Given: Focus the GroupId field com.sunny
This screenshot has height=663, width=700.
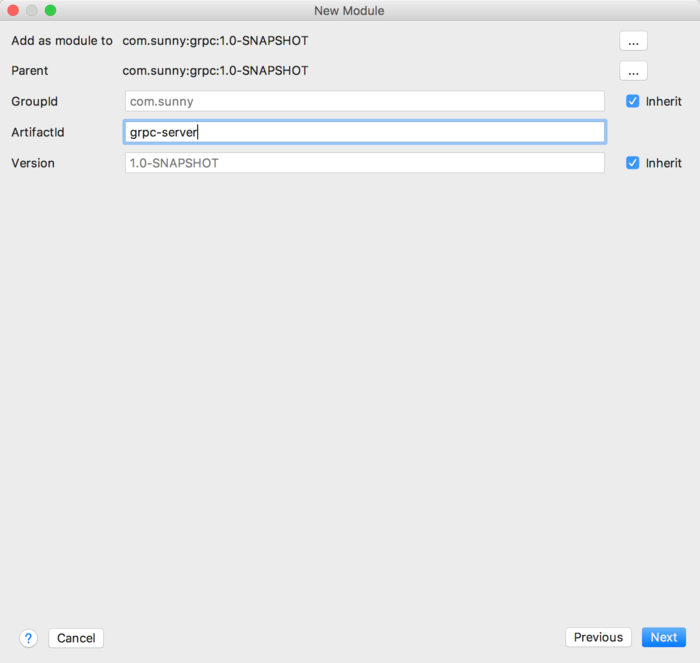Looking at the screenshot, I should tap(365, 101).
